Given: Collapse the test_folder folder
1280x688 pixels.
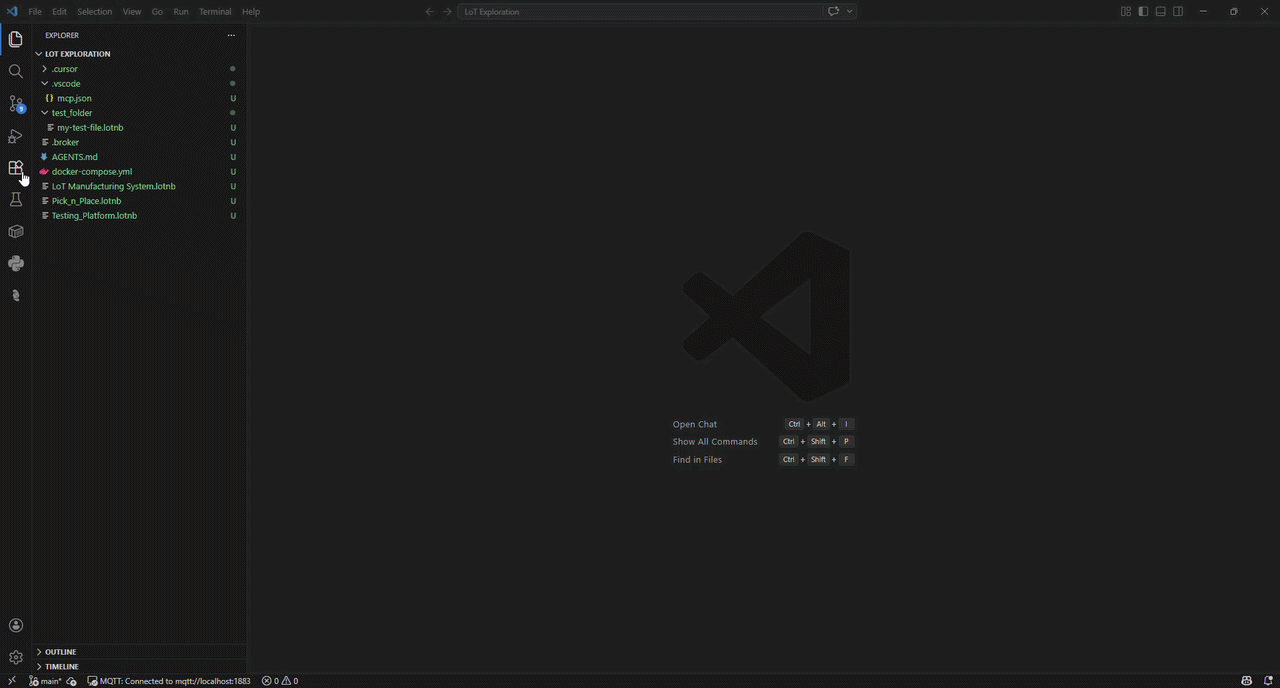Looking at the screenshot, I should click(x=71, y=112).
